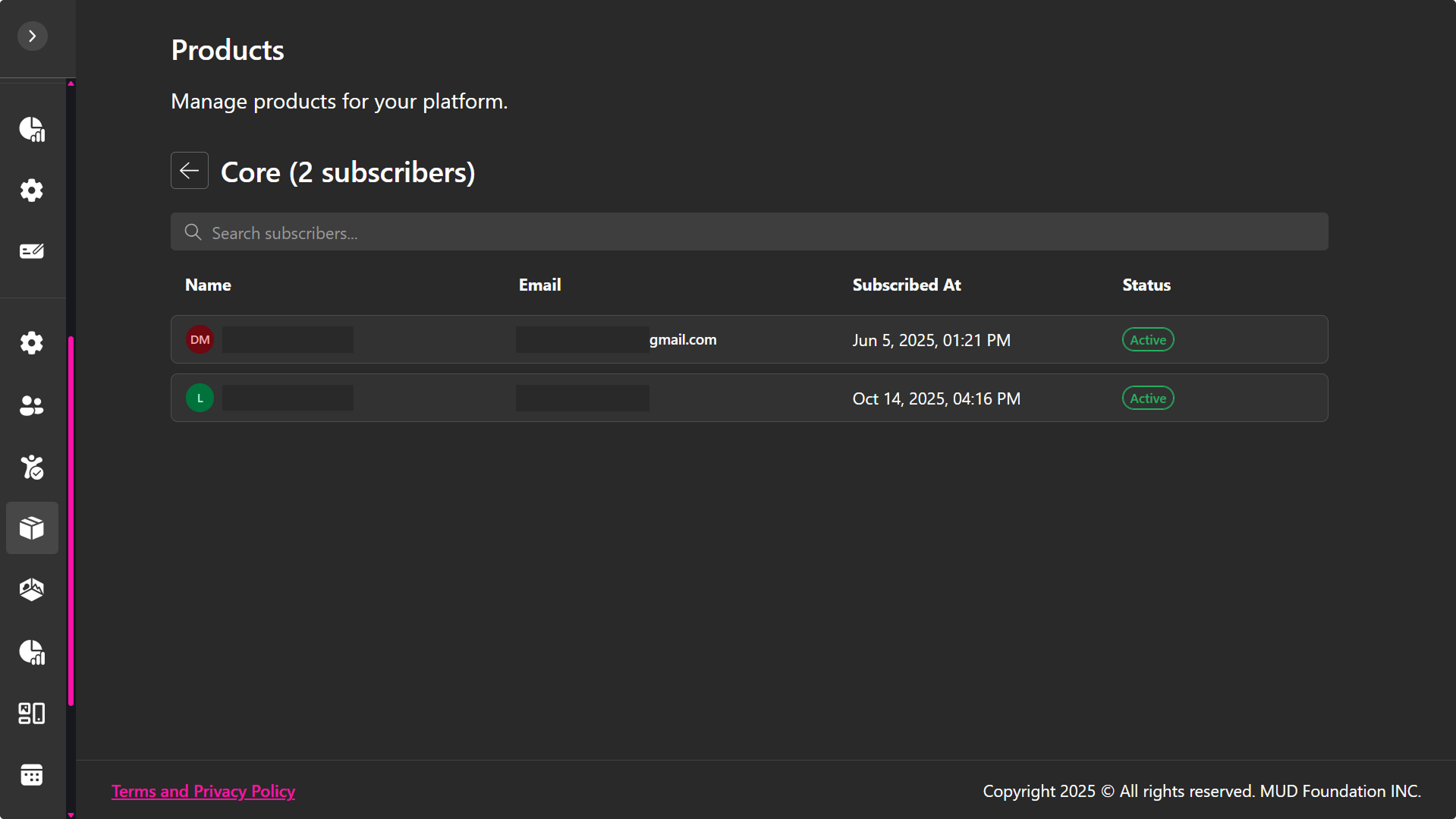The width and height of the screenshot is (1456, 819).
Task: Open the devices layout icon
Action: (x=32, y=713)
